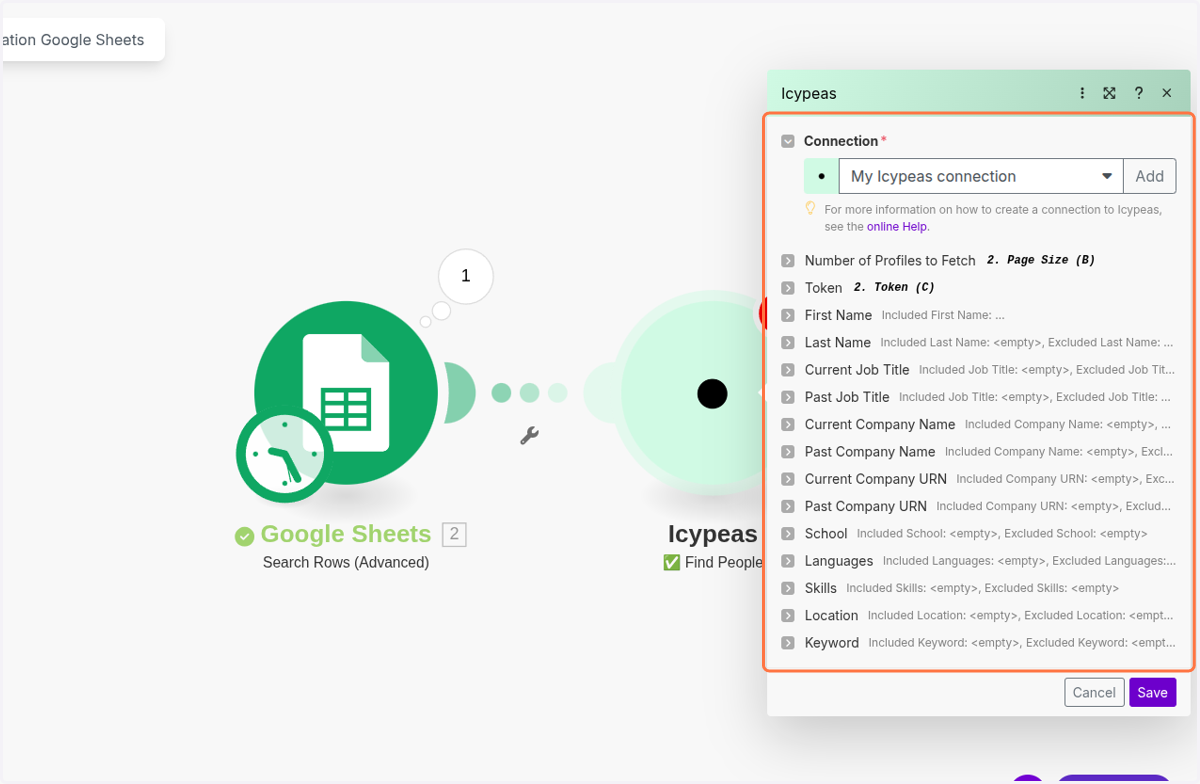Expand Number of Profiles to Fetch
The width and height of the screenshot is (1200, 784).
[788, 261]
